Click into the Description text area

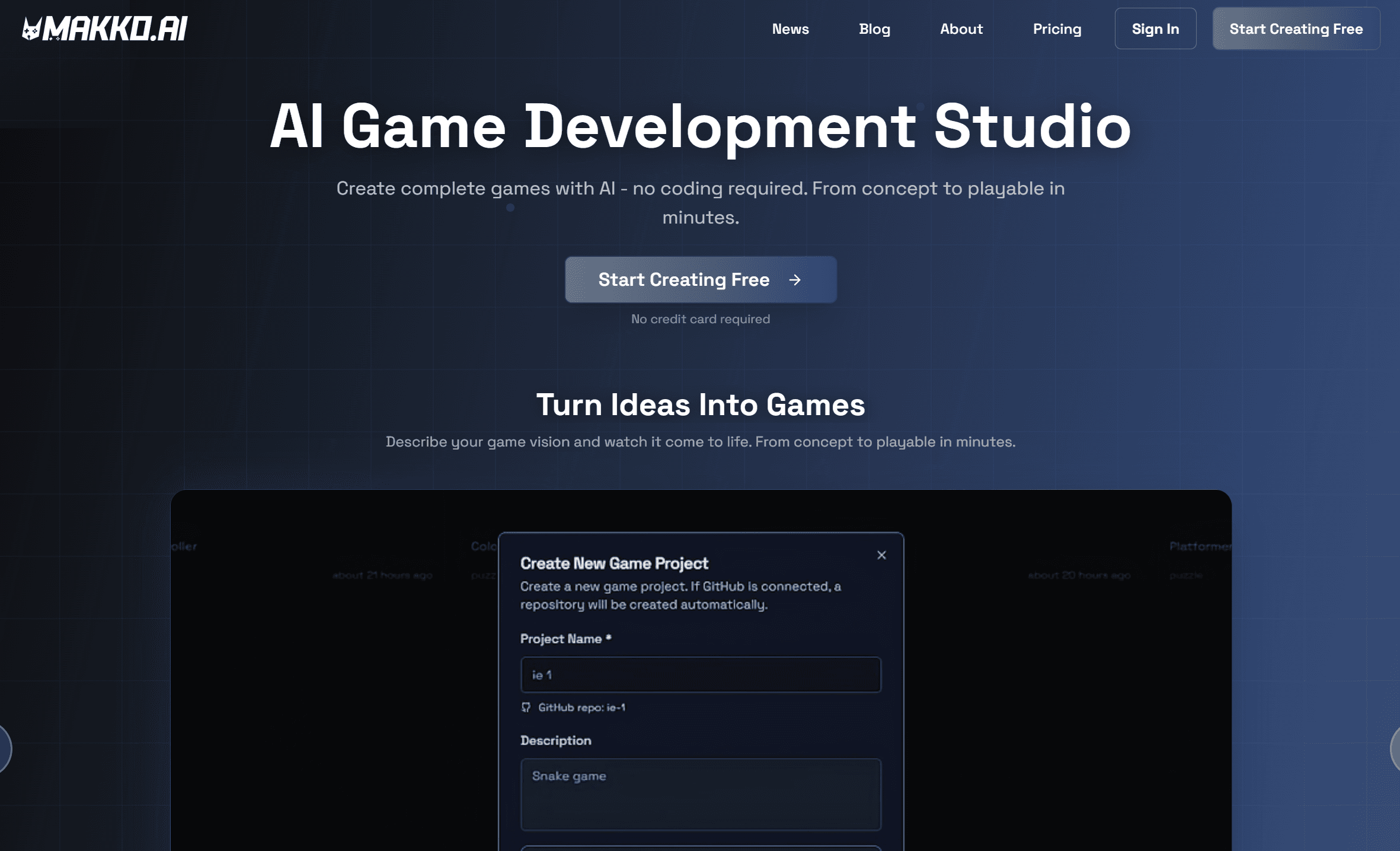(x=700, y=795)
